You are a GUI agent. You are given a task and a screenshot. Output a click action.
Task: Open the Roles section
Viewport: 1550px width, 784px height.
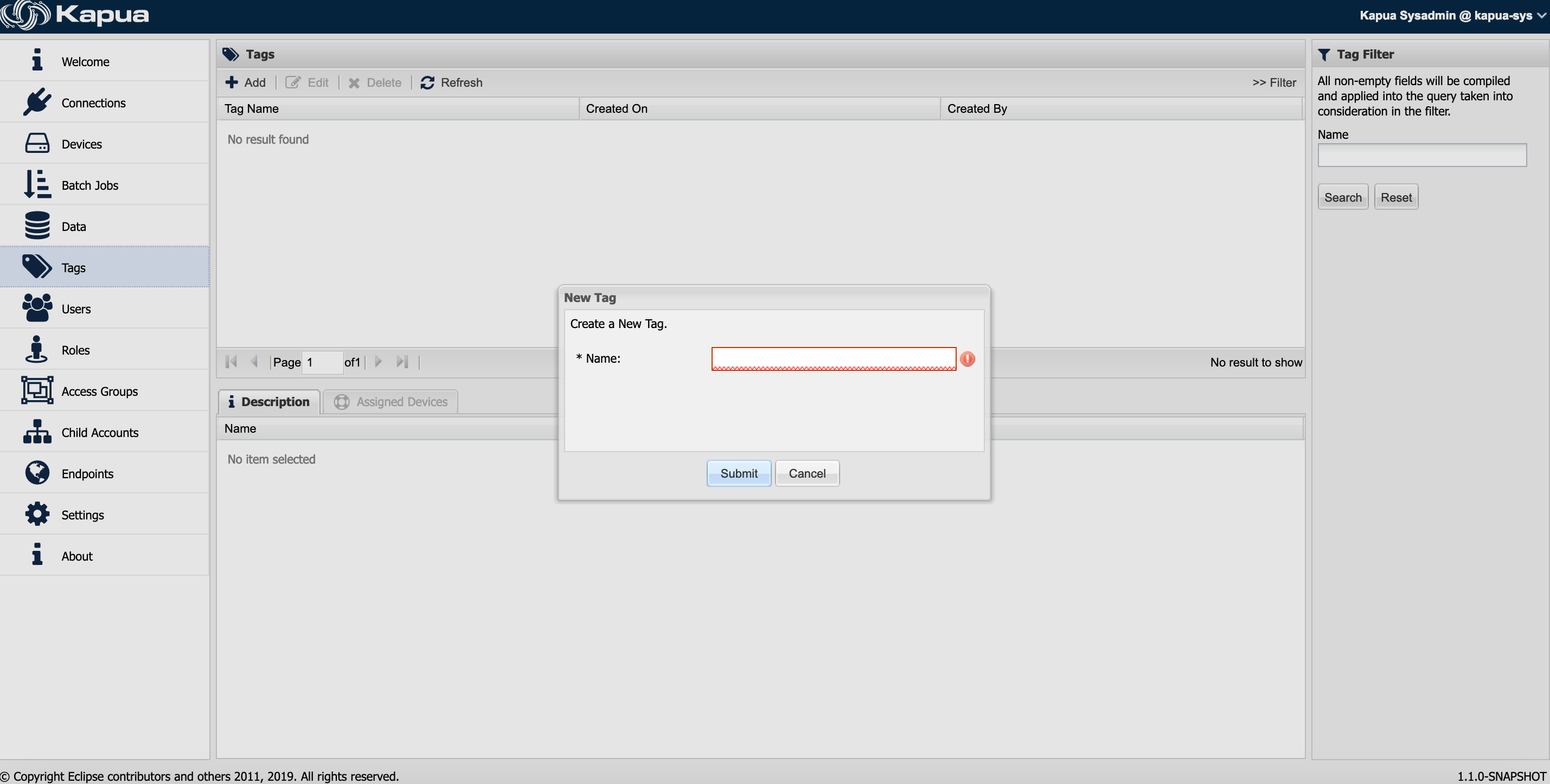75,350
